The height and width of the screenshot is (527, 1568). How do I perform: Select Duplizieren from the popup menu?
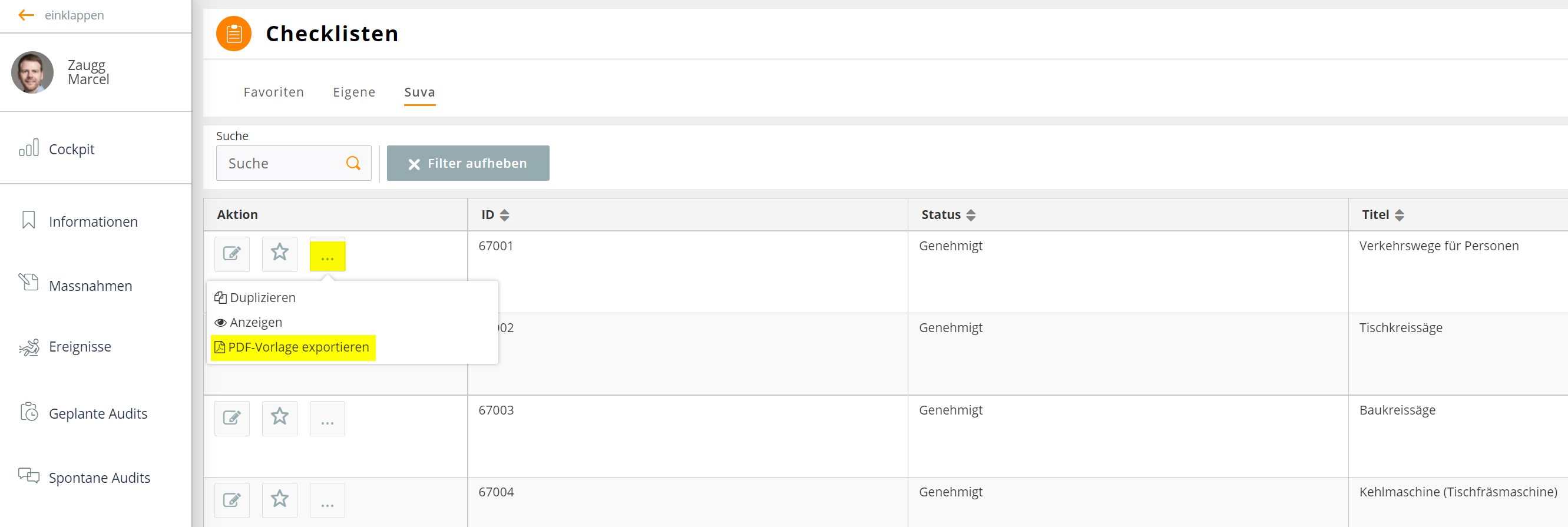[x=255, y=297]
